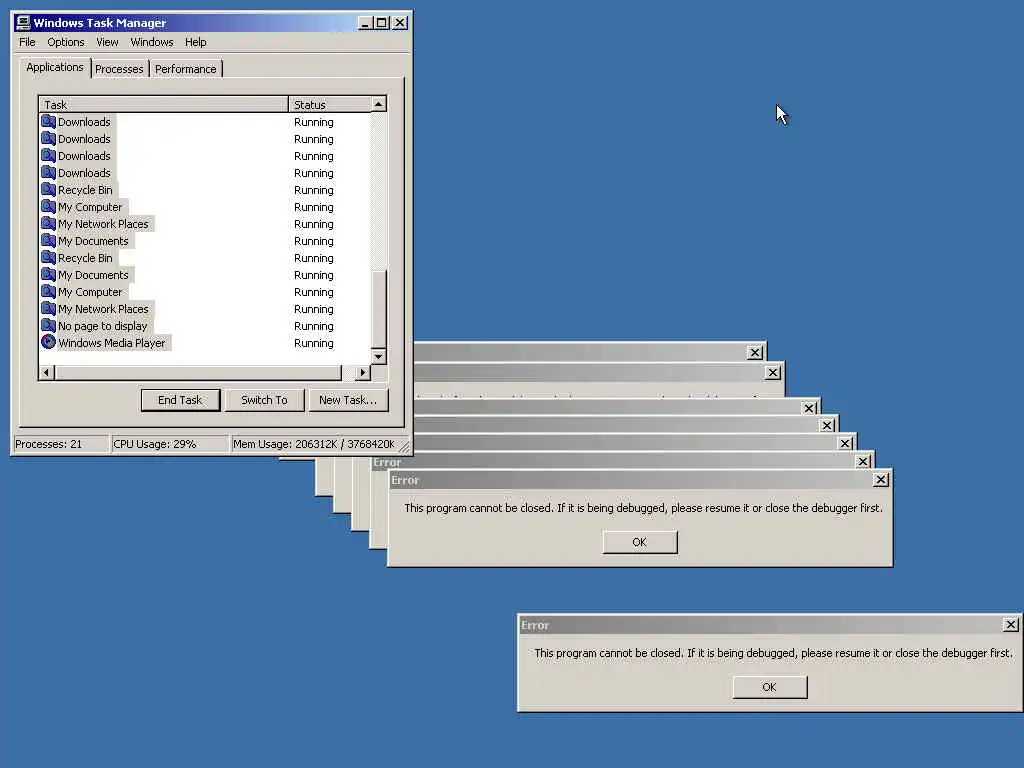Click the horizontal scroll right arrow

tap(363, 372)
